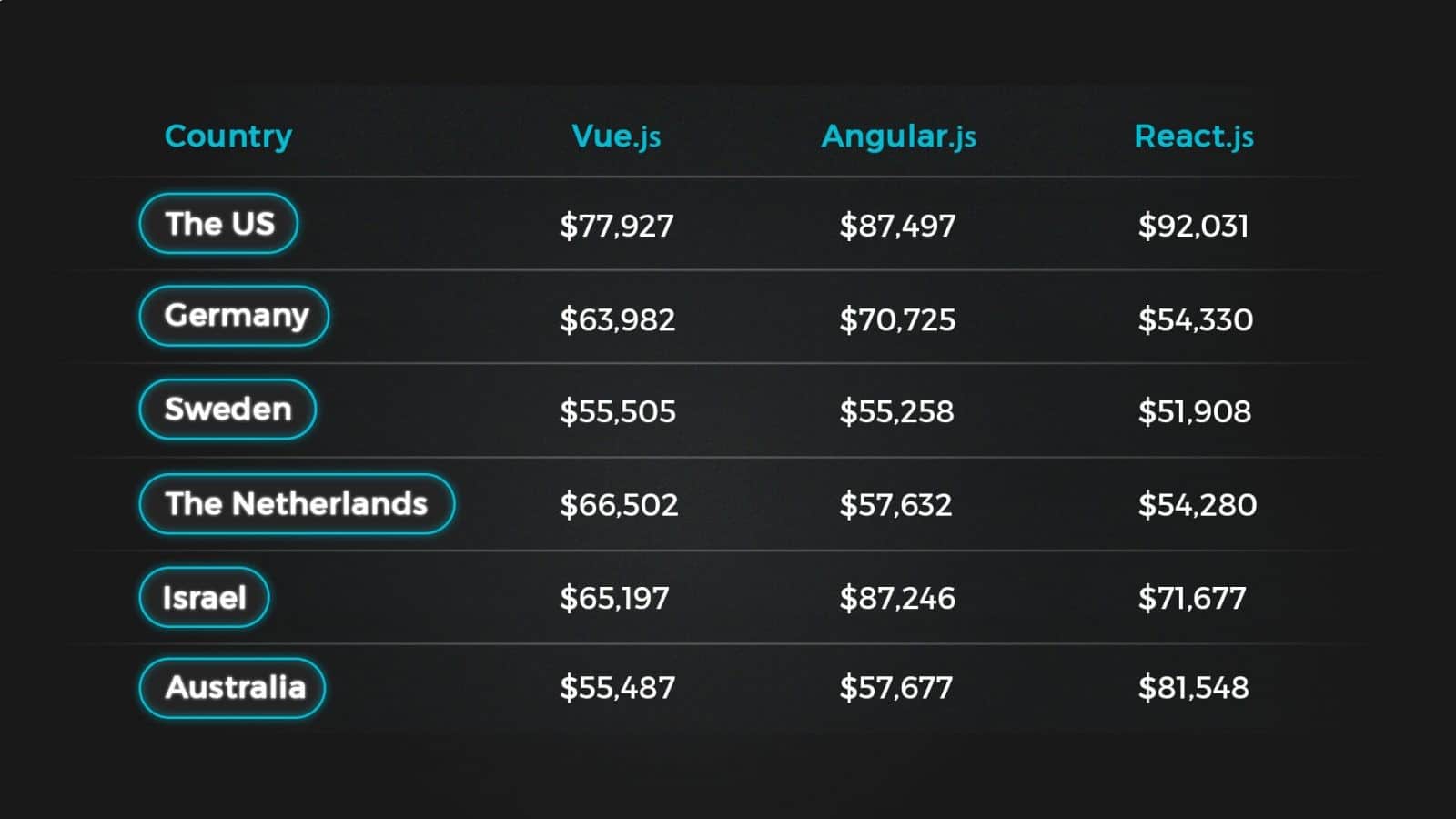Click the React.js column header

click(x=1194, y=136)
